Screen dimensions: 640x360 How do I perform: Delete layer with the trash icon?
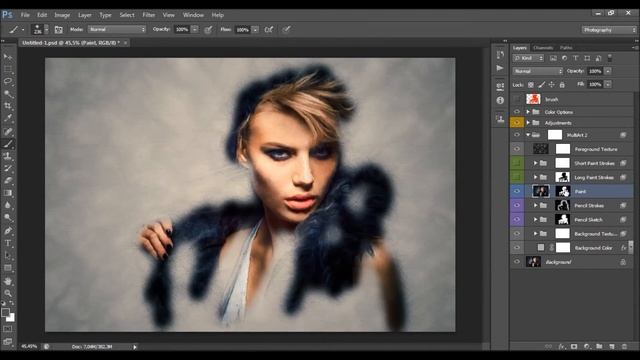click(624, 347)
